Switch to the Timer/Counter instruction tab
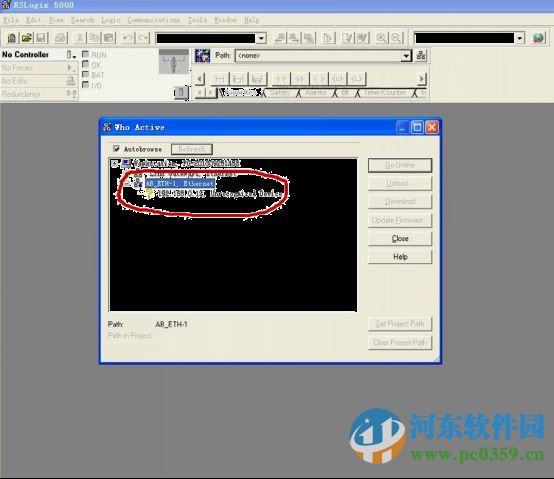Image resolution: width=554 pixels, height=479 pixels. (385, 93)
